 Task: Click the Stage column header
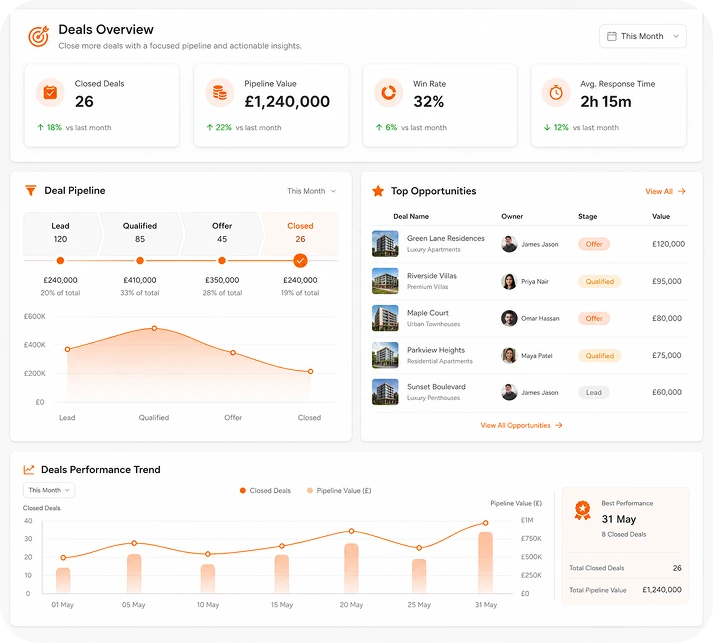[x=587, y=216]
